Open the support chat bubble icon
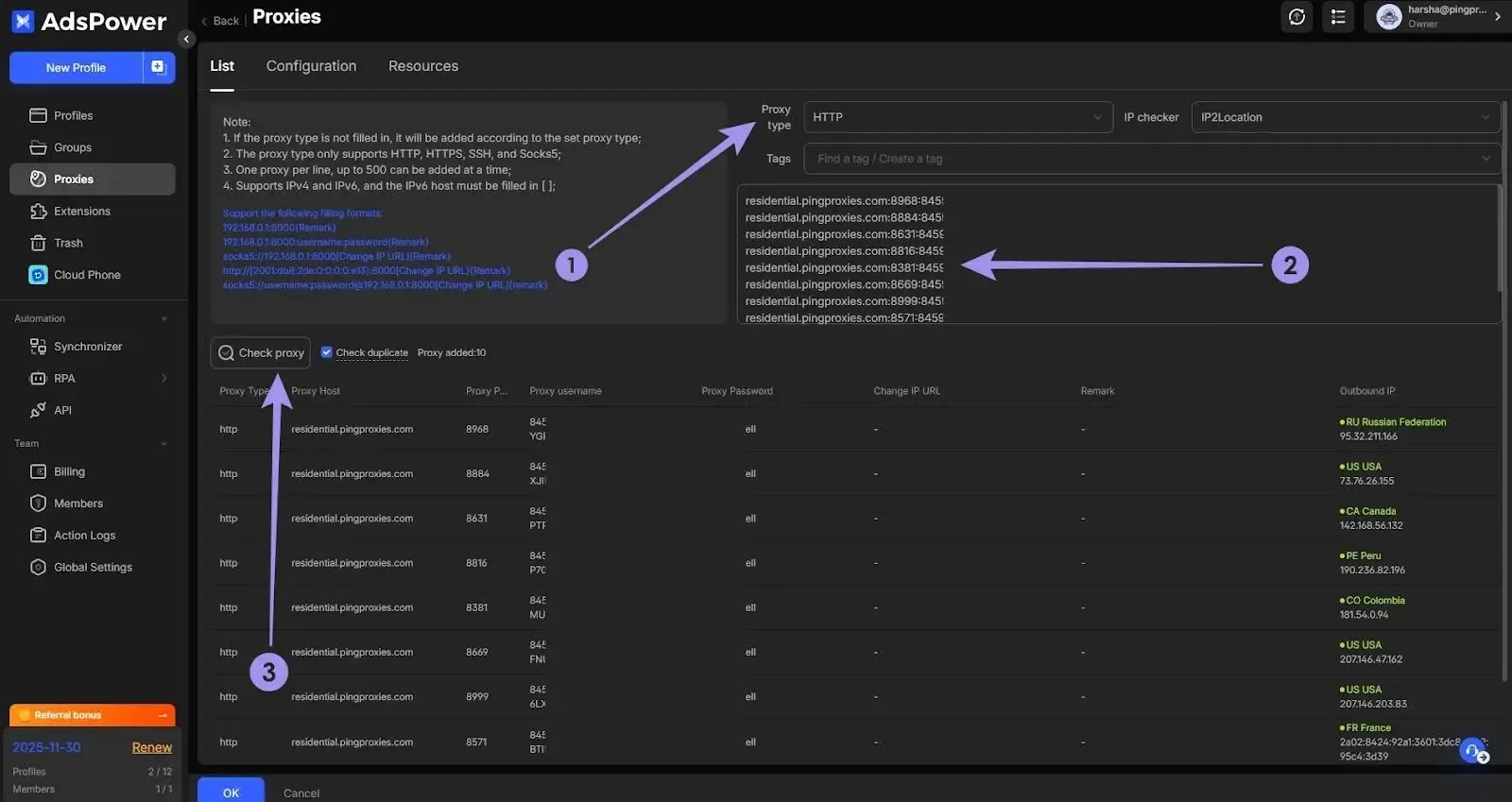Screen dimensions: 1512x802 (x=1472, y=752)
